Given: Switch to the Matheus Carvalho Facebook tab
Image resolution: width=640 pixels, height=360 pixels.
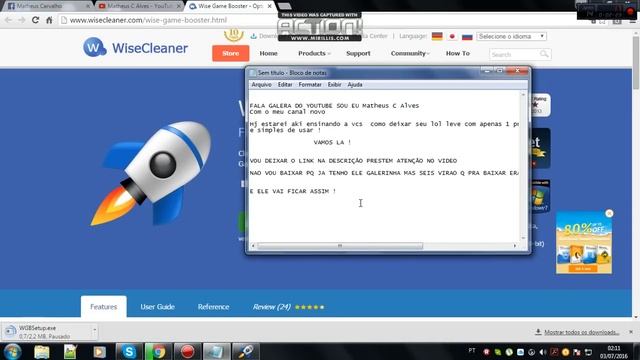Looking at the screenshot, I should 46,6.
